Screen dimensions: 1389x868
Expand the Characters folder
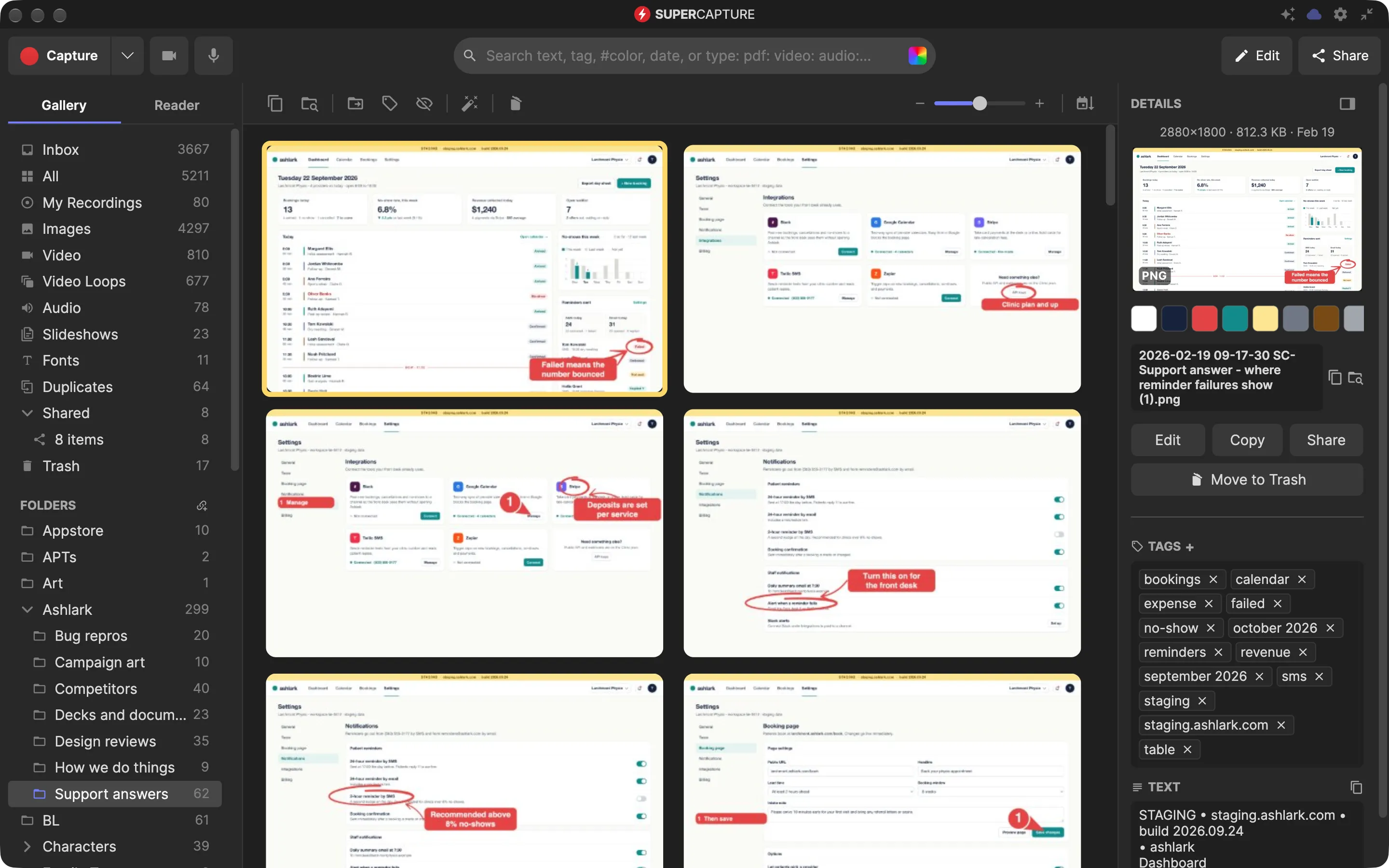(x=27, y=846)
